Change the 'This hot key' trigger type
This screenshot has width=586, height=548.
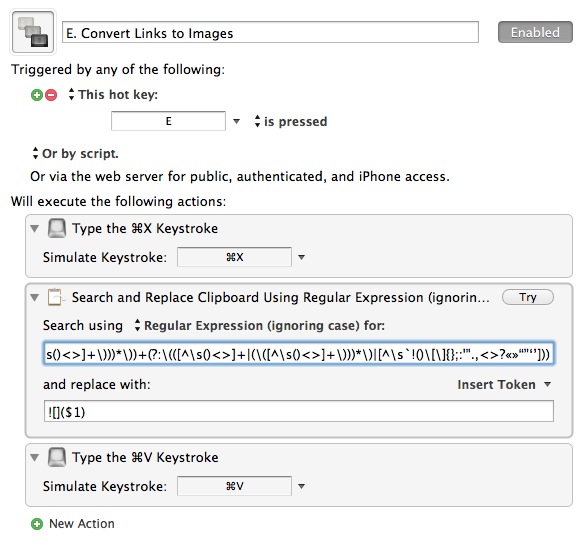tap(113, 95)
